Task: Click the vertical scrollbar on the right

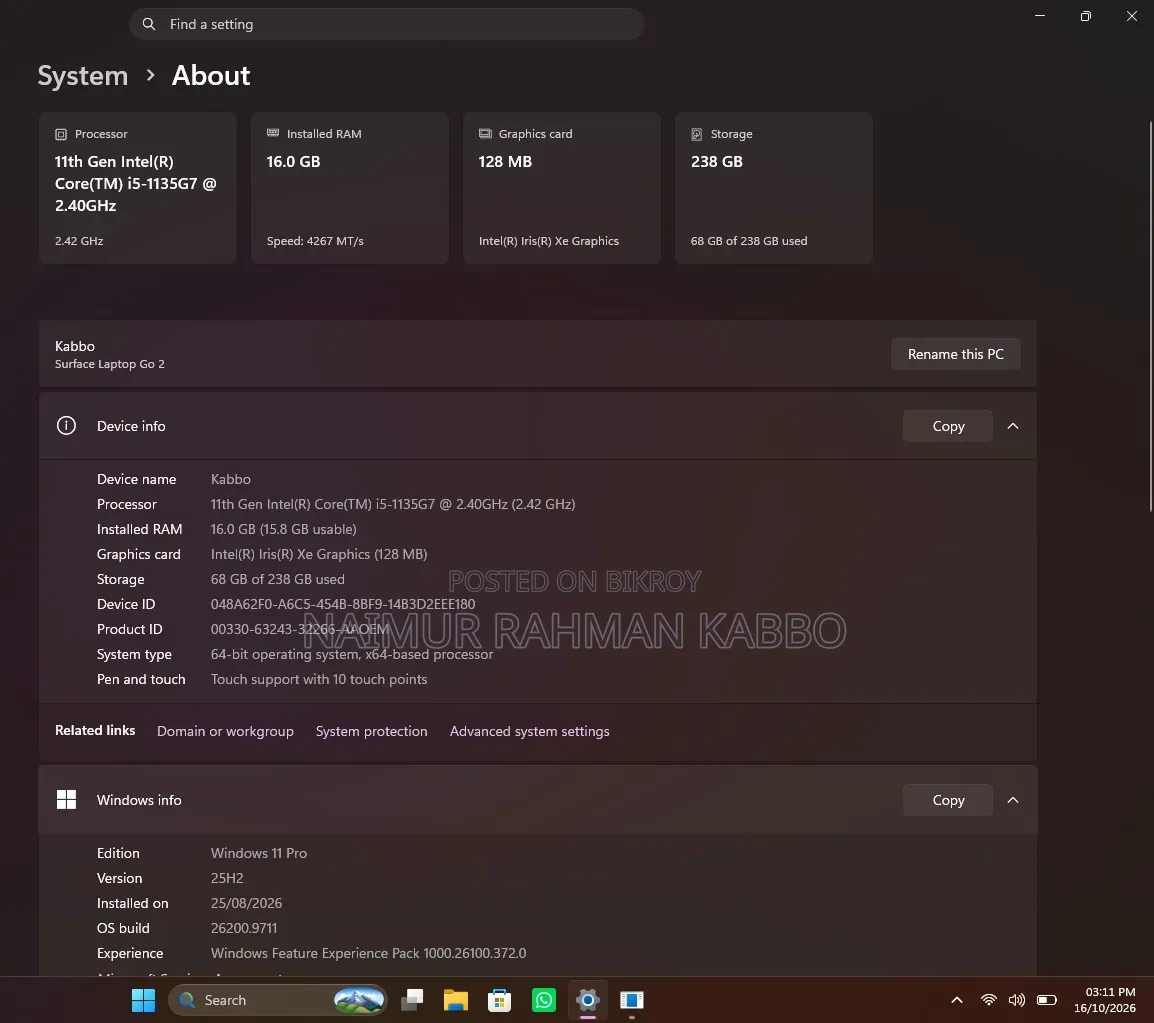Action: coord(1150,316)
